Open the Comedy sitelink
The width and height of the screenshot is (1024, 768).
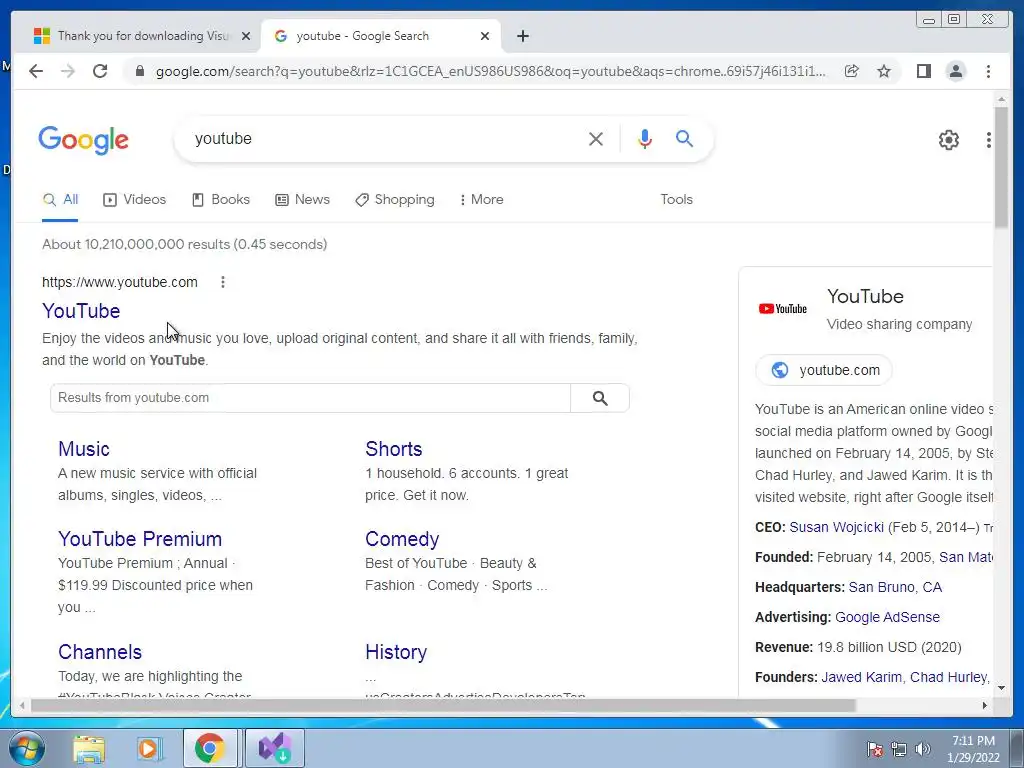pos(402,539)
